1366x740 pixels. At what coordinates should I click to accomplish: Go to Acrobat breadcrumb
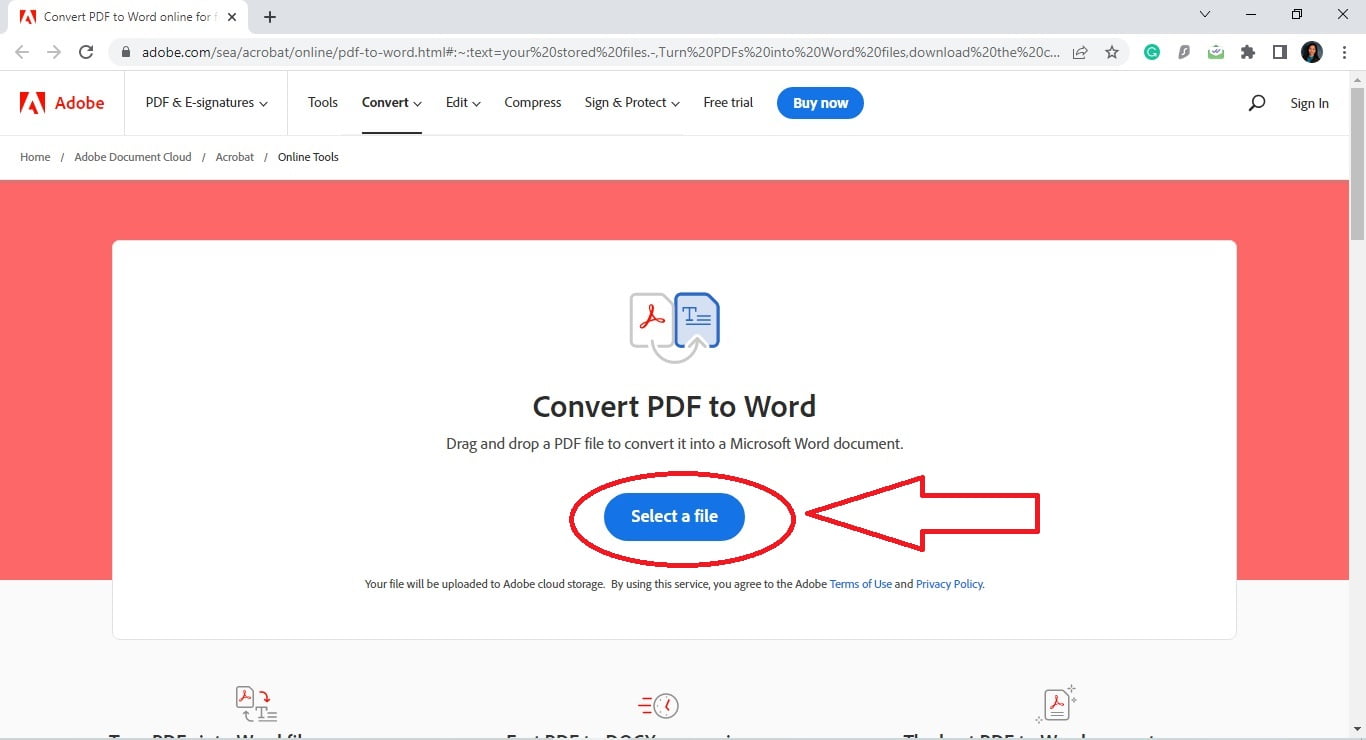pos(235,157)
